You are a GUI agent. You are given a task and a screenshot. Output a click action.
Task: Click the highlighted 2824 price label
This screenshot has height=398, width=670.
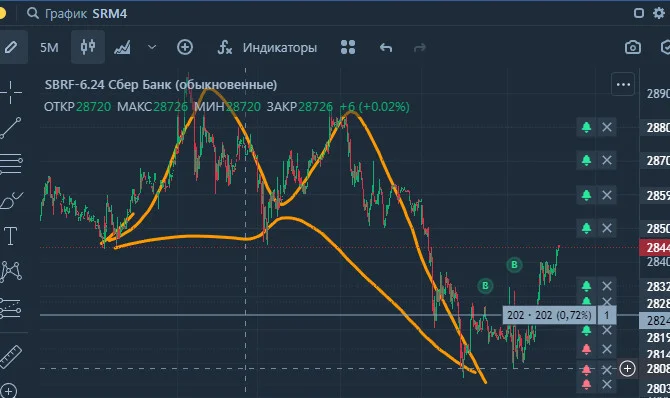click(655, 321)
